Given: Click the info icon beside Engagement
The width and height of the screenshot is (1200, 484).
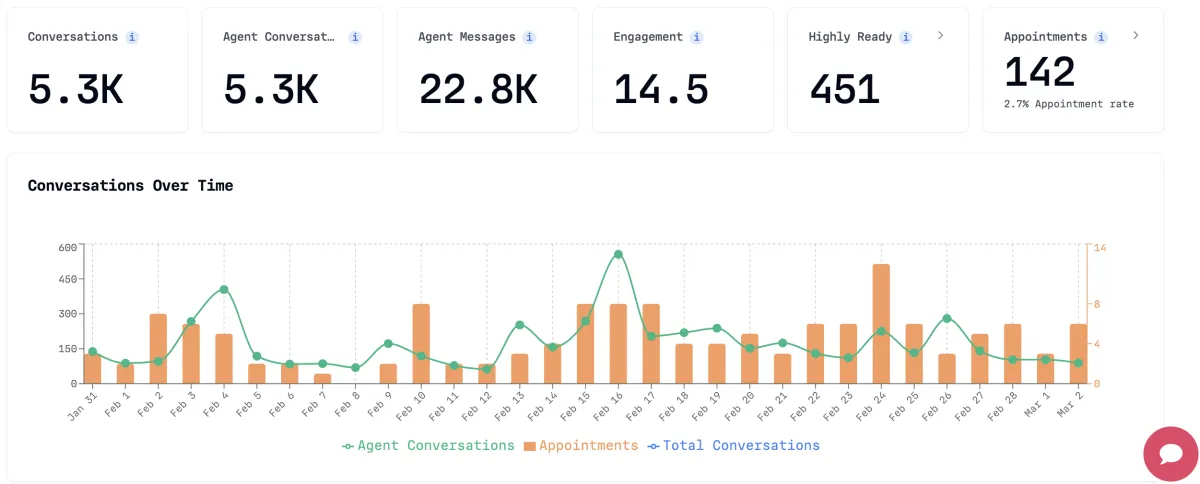Looking at the screenshot, I should pos(696,37).
